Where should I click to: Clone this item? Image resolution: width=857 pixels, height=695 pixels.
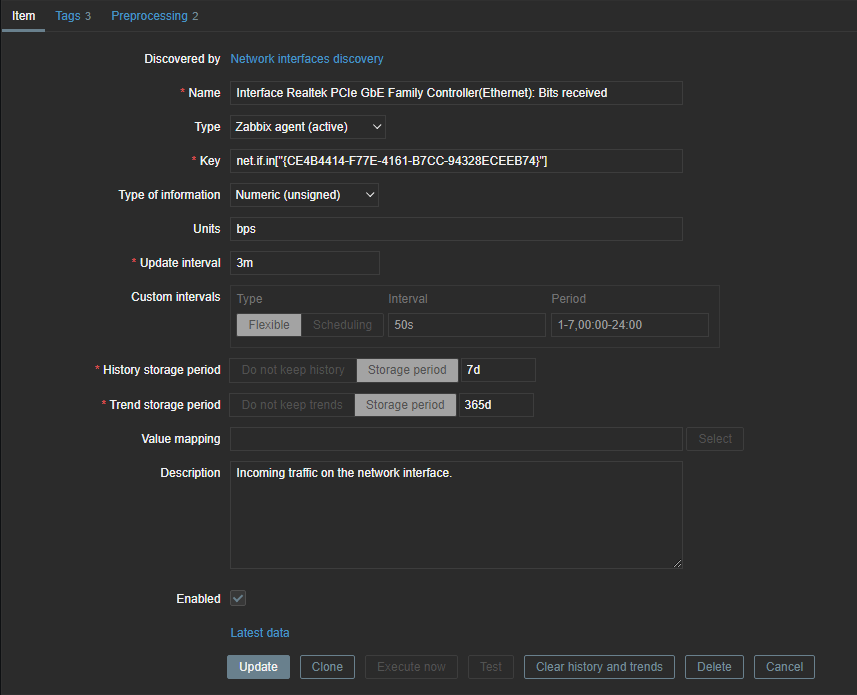(327, 667)
